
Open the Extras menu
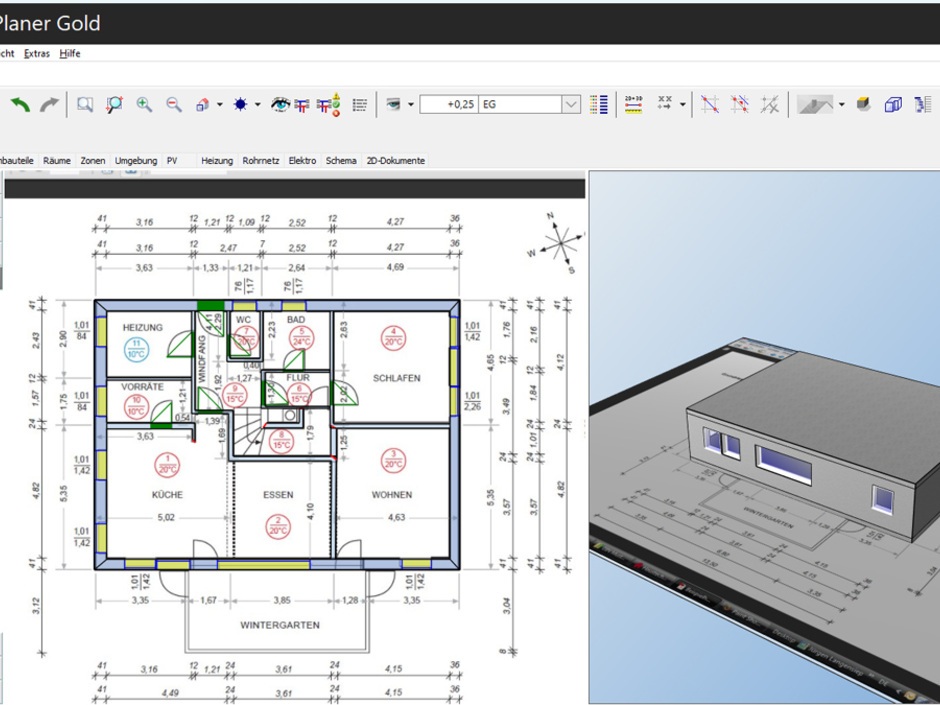click(37, 54)
